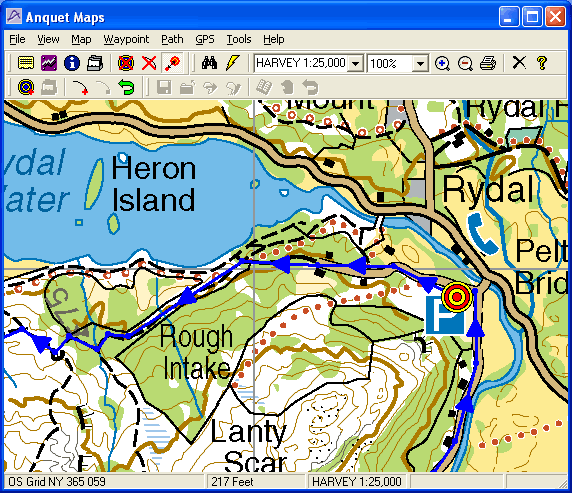572x493 pixels.
Task: Click the yellow notes list toolbar icon
Action: (x=26, y=63)
